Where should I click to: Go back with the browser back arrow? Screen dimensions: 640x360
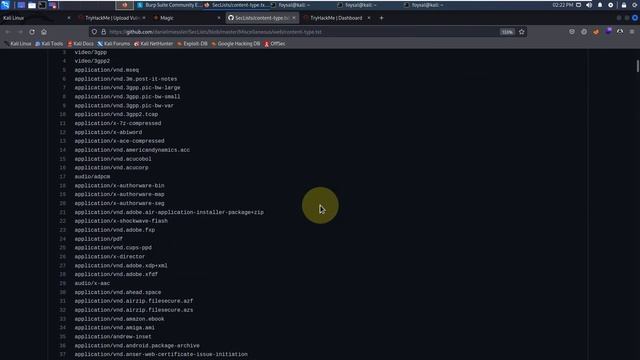pos(7,32)
